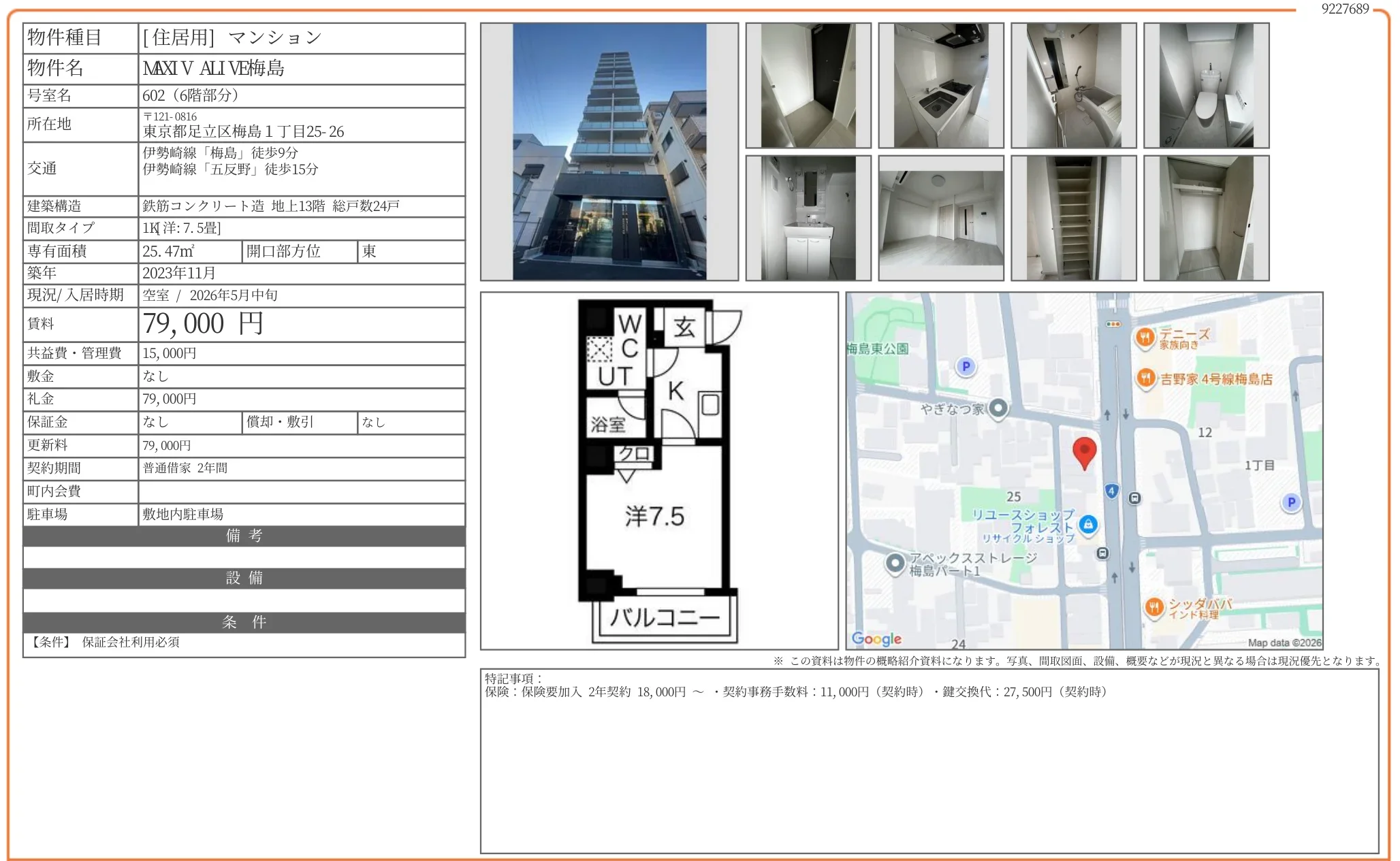Click the 備考 section header bar
Image resolution: width=1400 pixels, height=861 pixels.
coord(244,536)
